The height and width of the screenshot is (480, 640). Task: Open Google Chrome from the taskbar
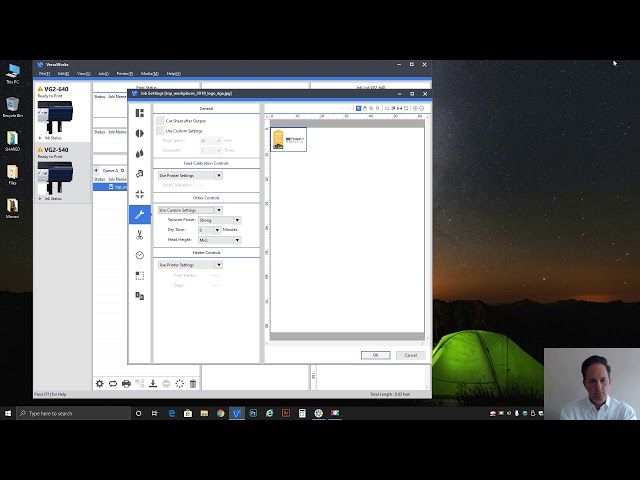(x=220, y=413)
